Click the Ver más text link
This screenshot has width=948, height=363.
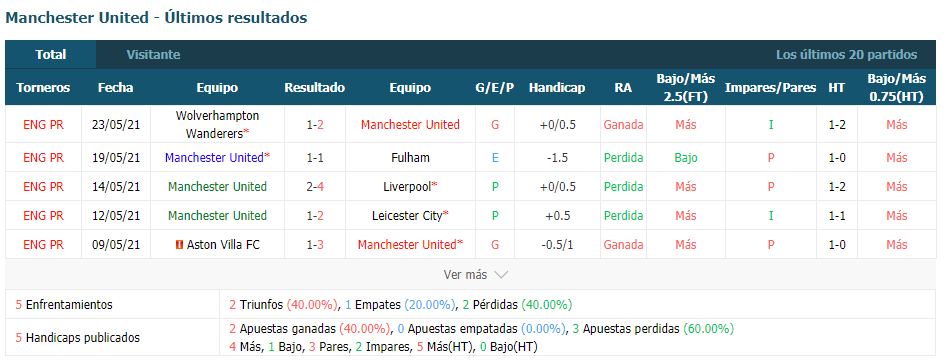tap(465, 275)
